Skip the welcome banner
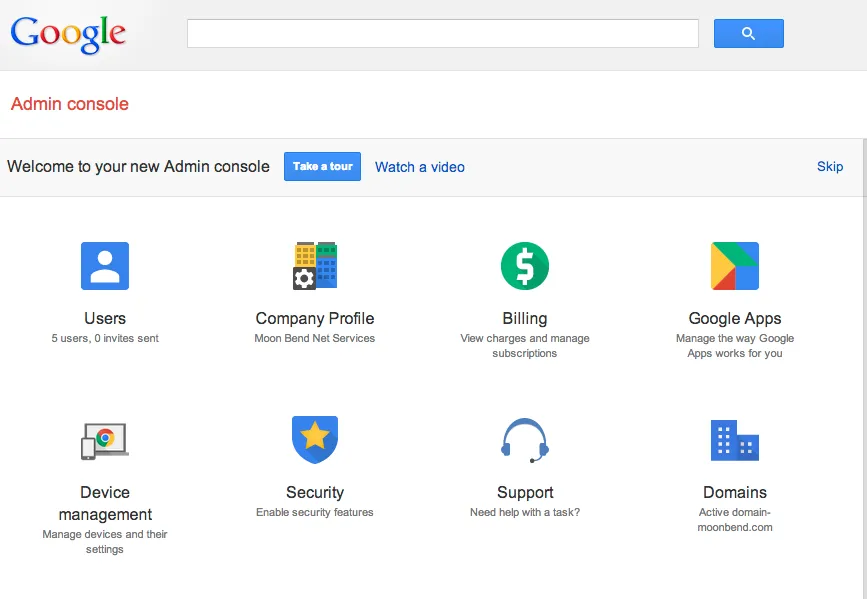 point(830,166)
